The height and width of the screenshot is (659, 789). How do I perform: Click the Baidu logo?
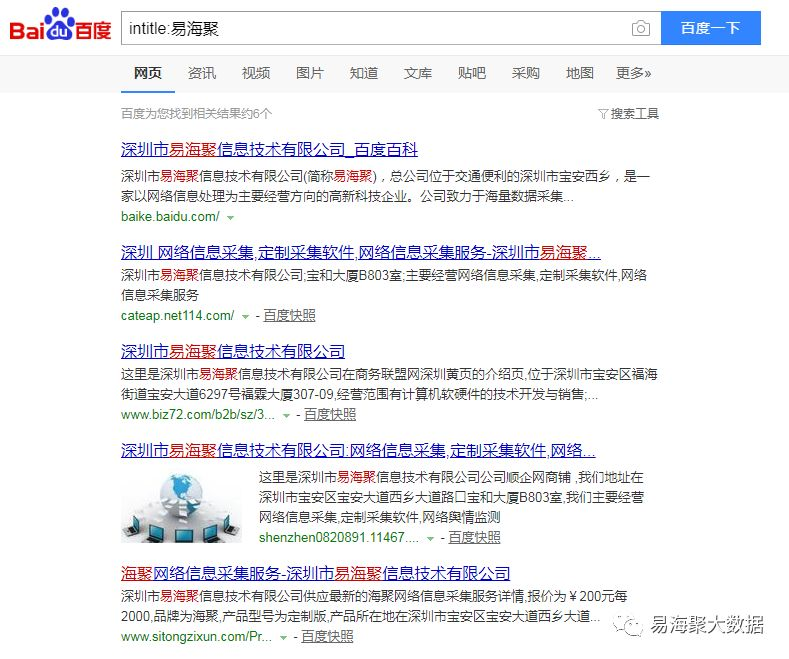click(x=60, y=25)
